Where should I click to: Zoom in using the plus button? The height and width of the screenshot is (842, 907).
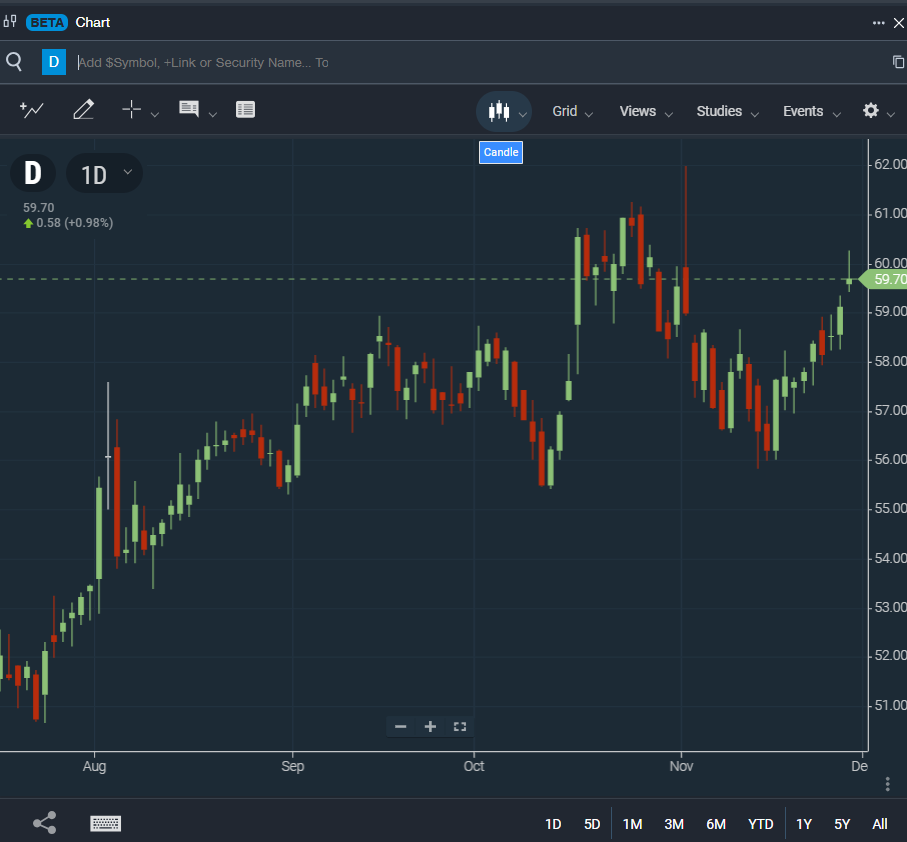[x=430, y=726]
